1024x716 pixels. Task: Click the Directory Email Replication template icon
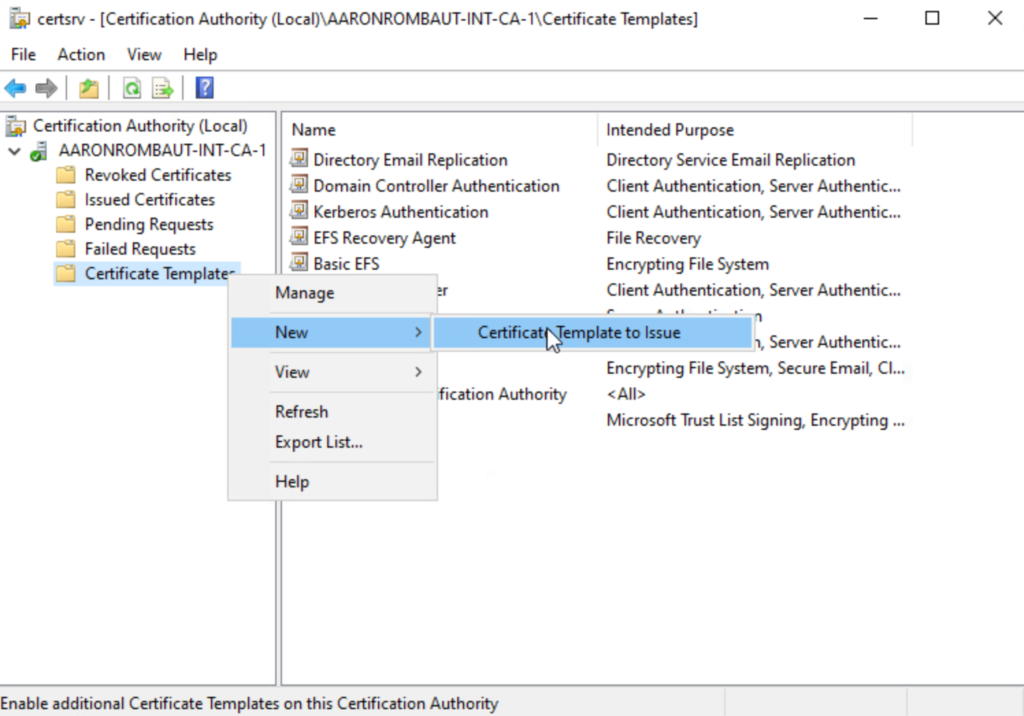point(299,160)
